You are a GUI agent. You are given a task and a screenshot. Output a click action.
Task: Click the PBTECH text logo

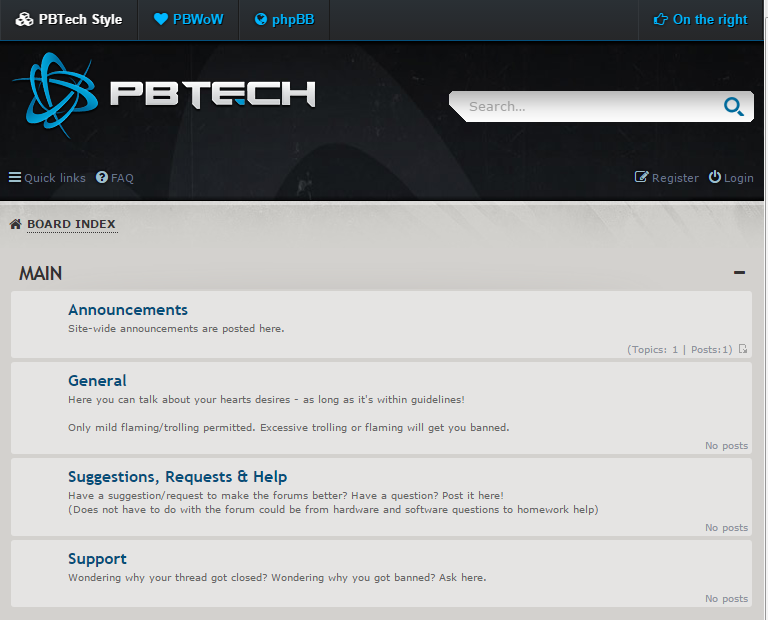[x=213, y=94]
